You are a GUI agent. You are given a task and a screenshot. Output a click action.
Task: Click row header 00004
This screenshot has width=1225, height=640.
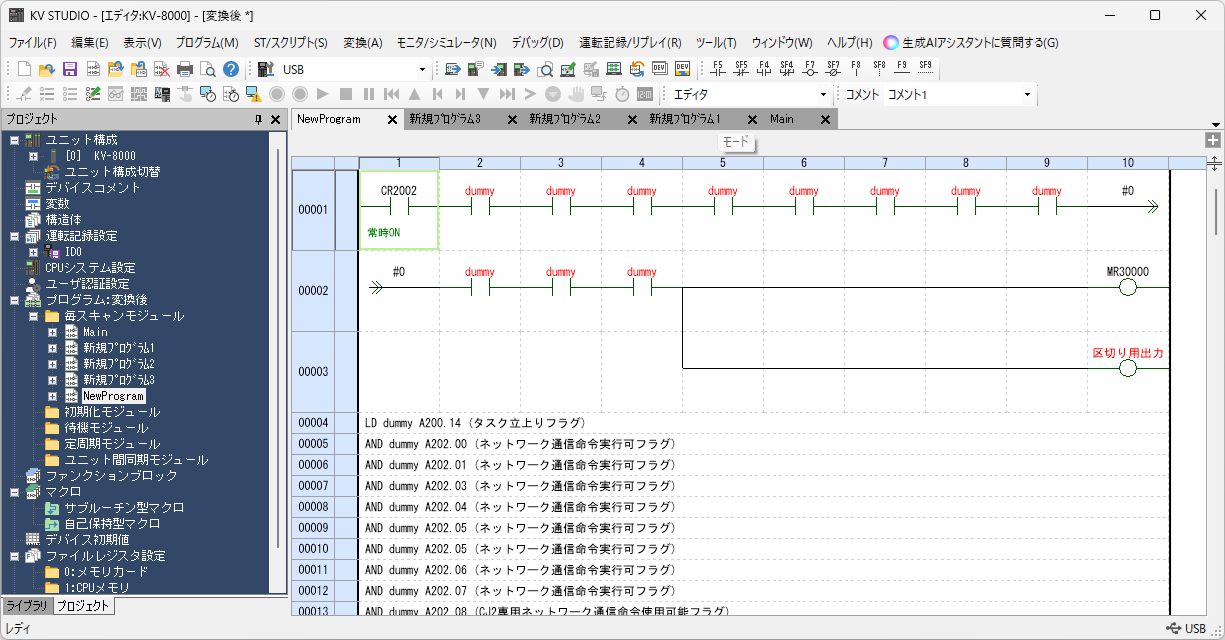point(313,423)
